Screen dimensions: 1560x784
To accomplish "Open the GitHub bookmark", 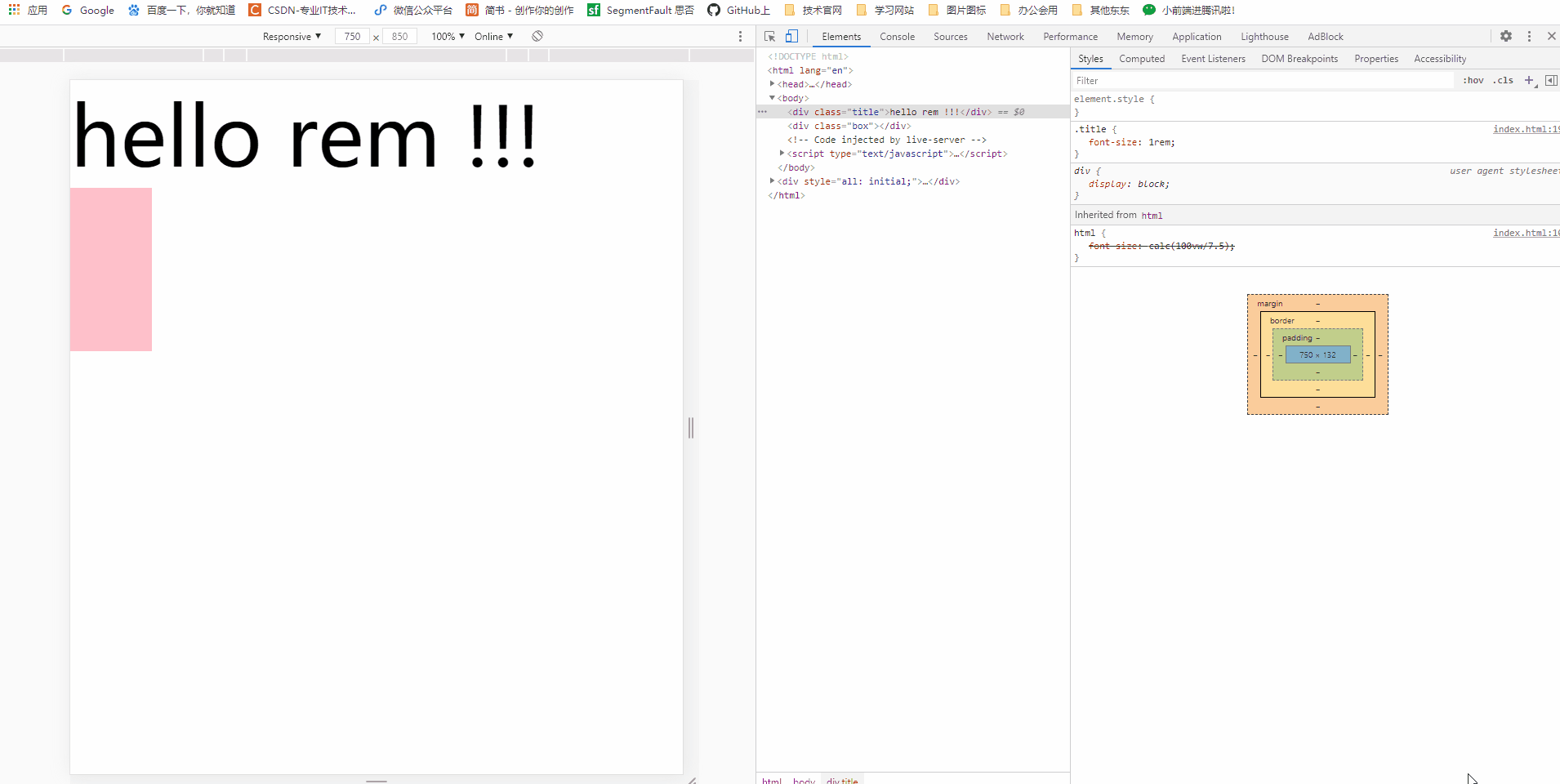I will click(739, 10).
